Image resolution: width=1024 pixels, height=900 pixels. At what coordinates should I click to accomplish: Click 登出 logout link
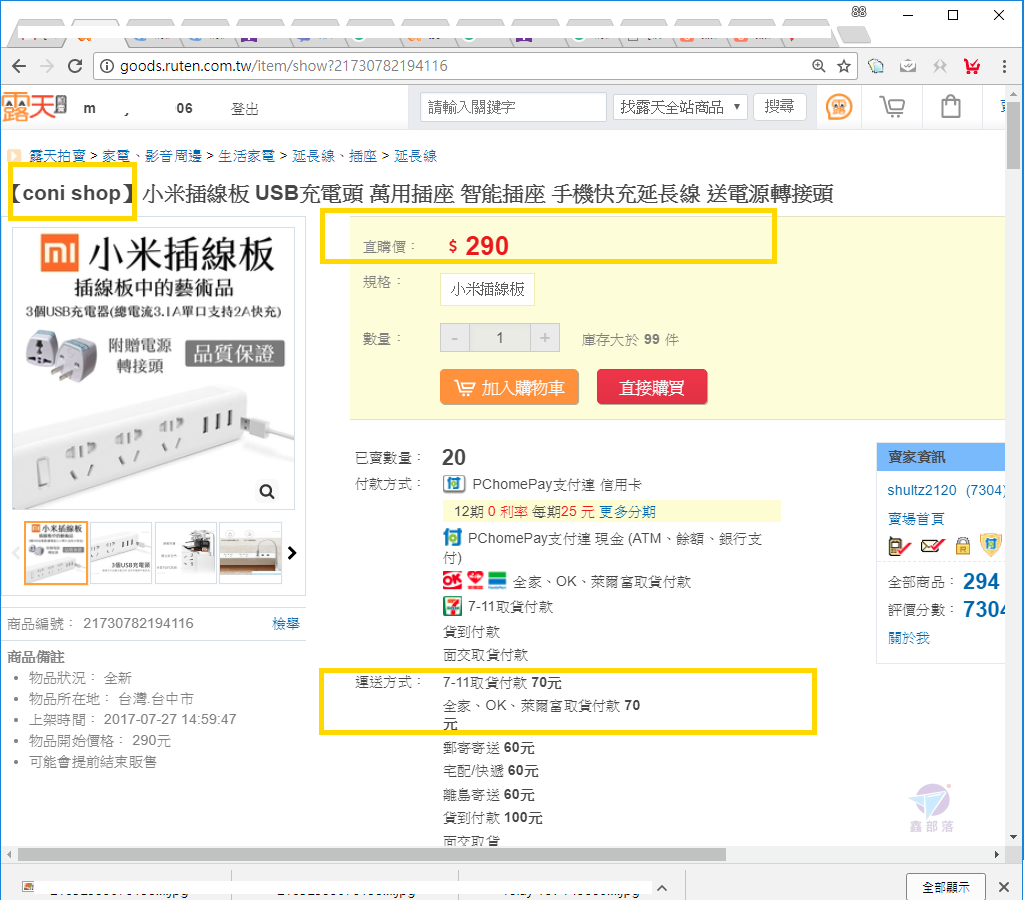click(245, 108)
